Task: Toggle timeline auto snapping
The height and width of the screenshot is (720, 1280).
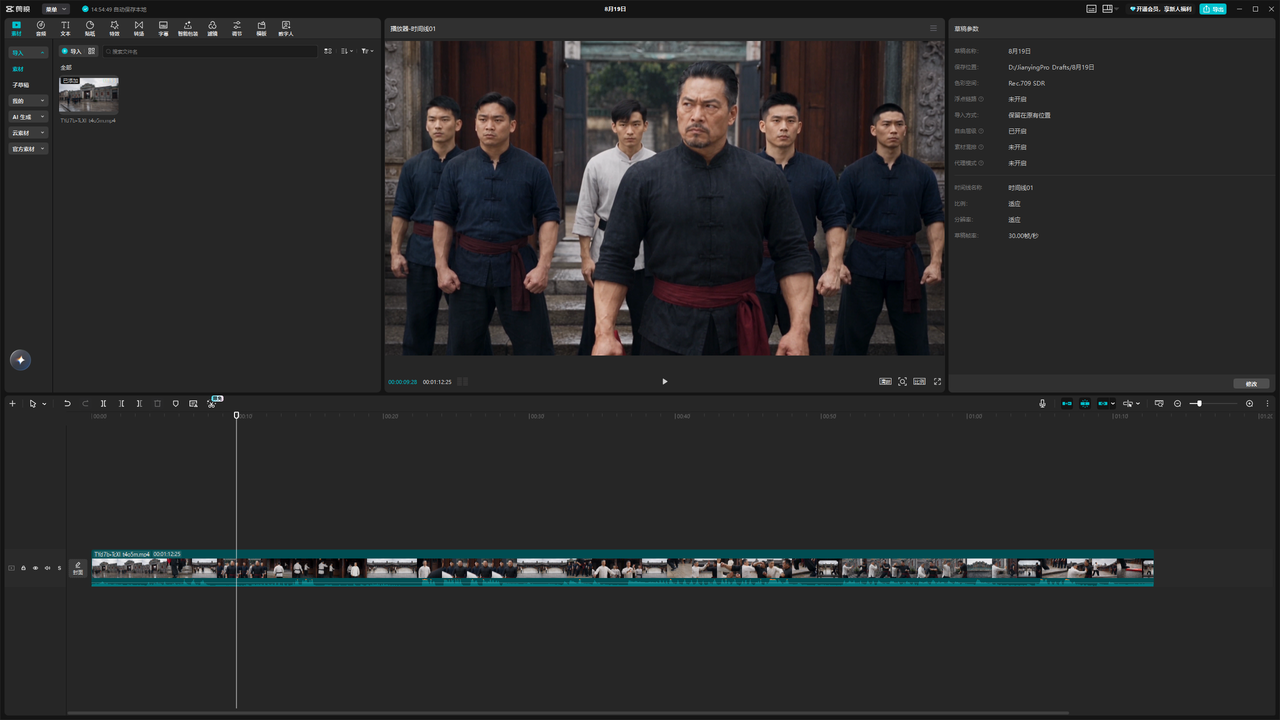Action: pos(1085,403)
